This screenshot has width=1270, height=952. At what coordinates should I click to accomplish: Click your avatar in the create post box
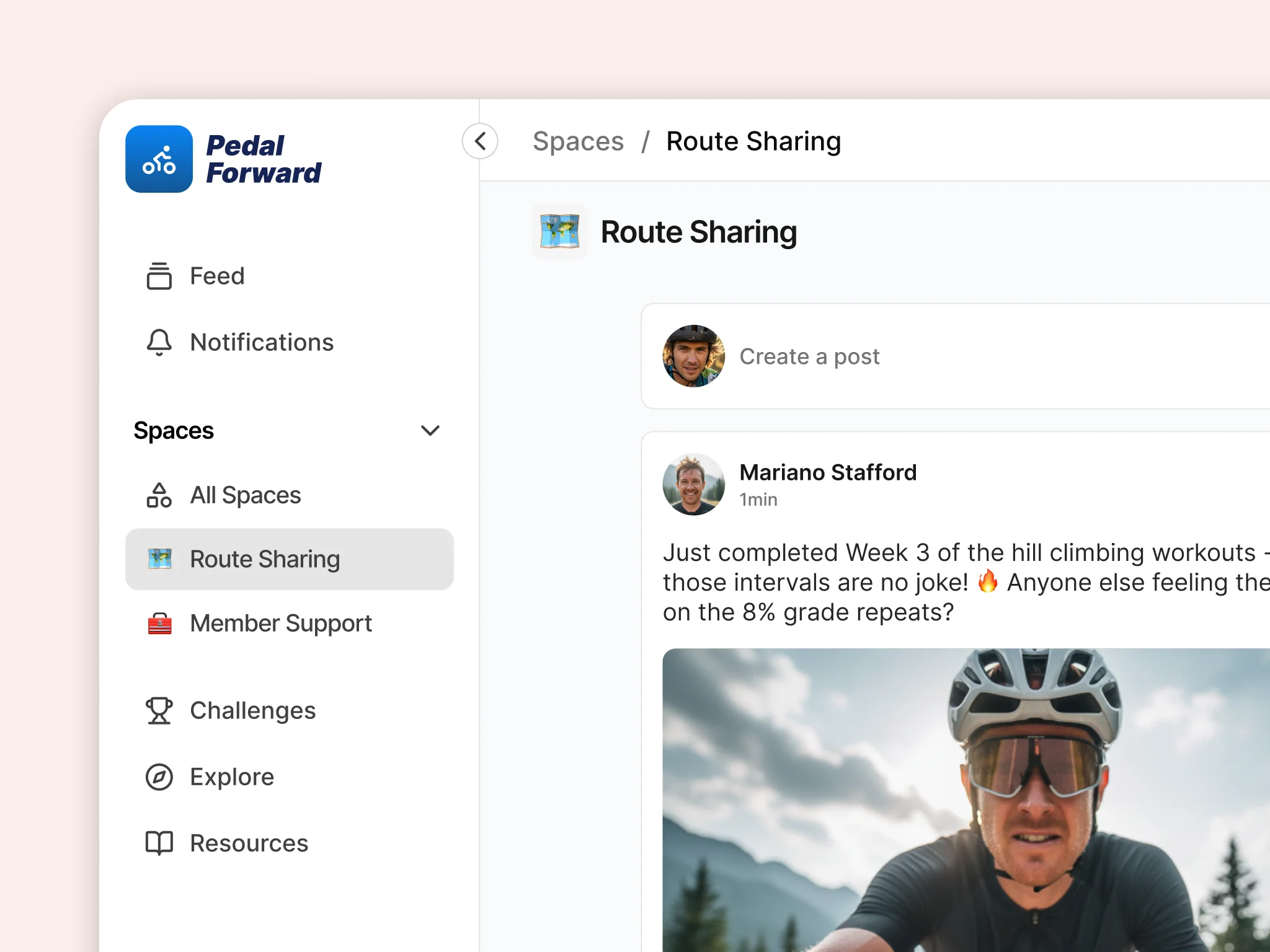pos(693,356)
